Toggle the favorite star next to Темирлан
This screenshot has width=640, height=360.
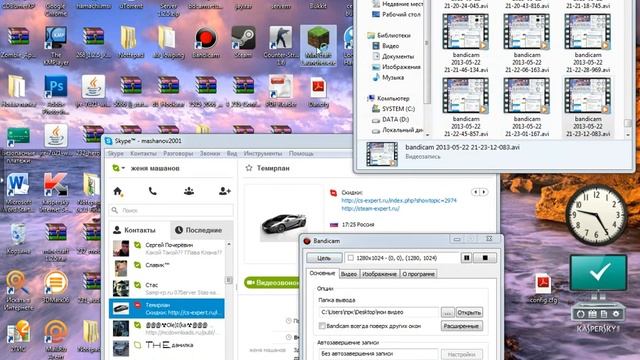249,168
